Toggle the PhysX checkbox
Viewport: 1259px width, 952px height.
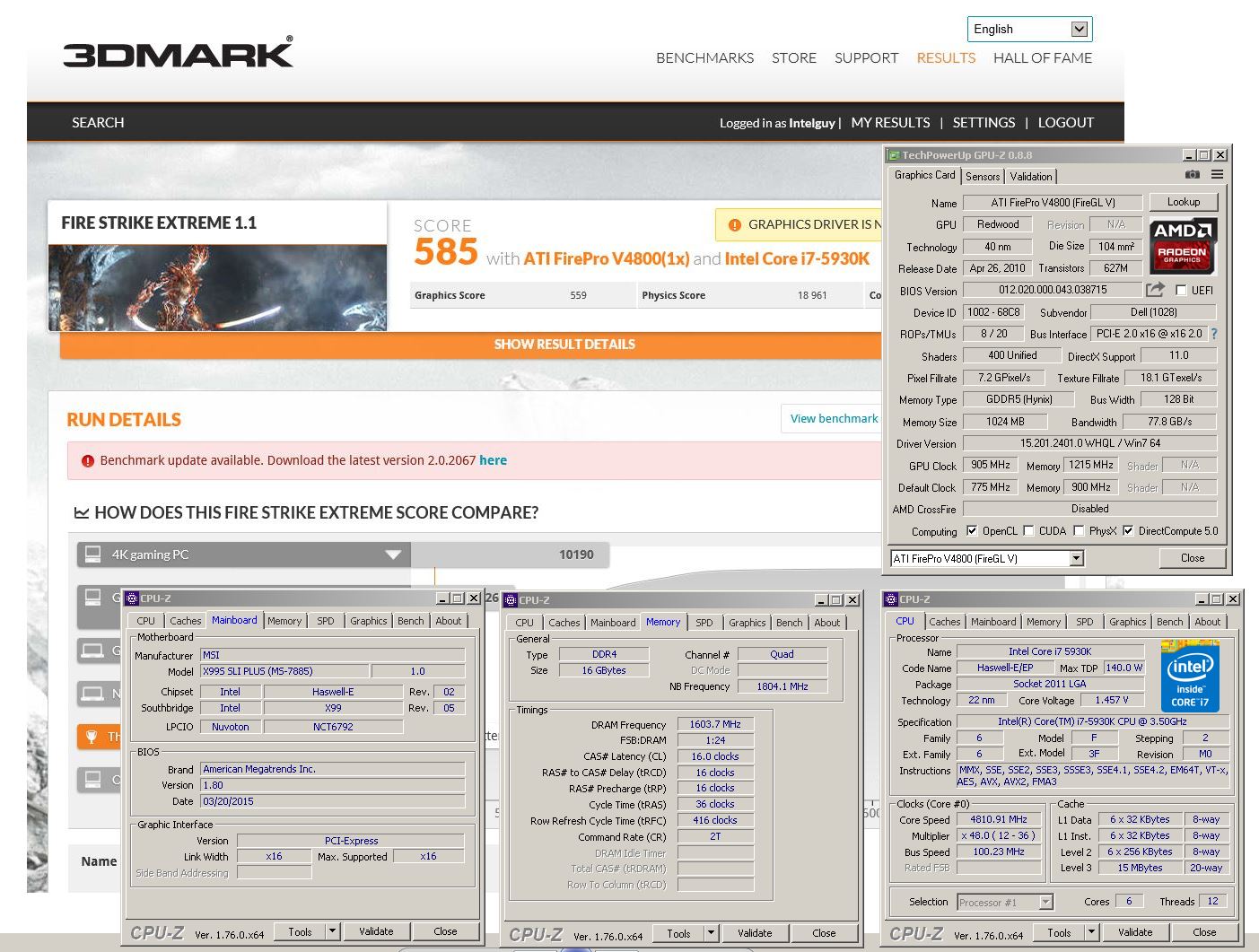coord(1079,531)
